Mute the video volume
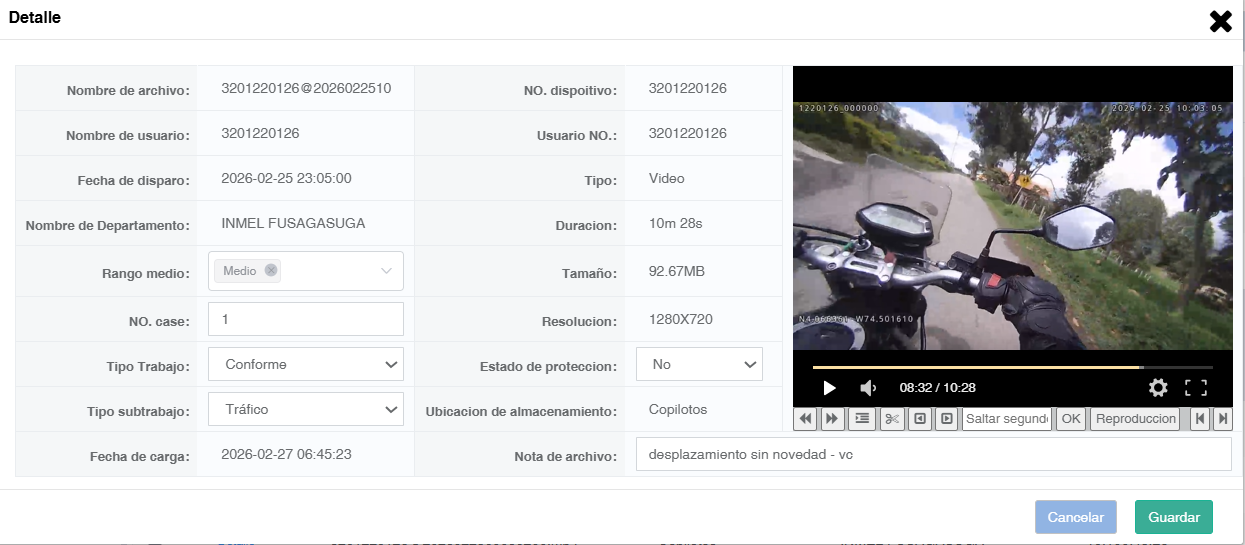 868,388
